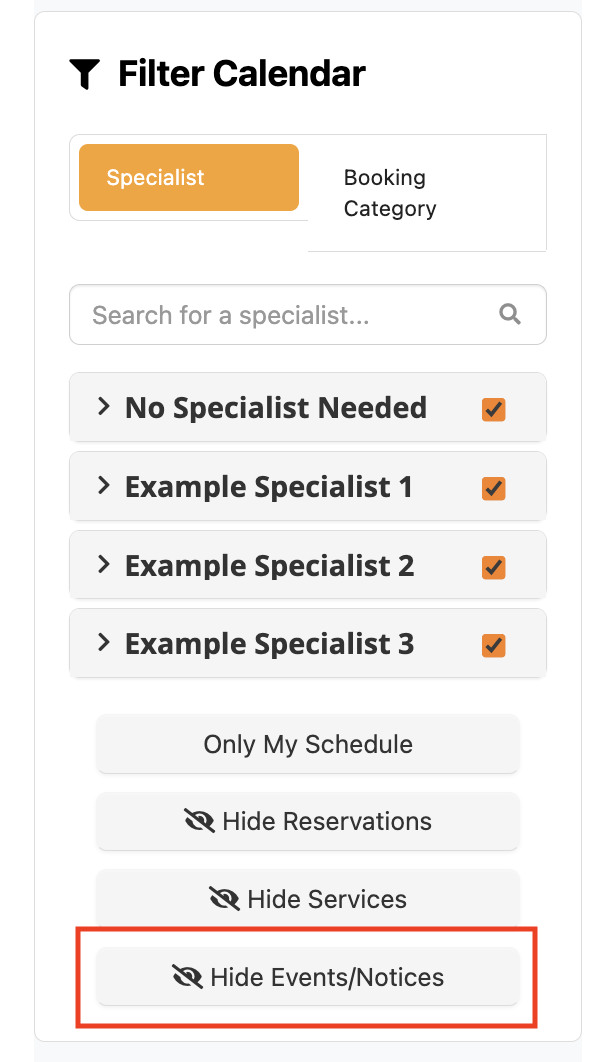Screen dimensions: 614x1062
Task: Select the Specialist tab
Action: tap(188, 177)
